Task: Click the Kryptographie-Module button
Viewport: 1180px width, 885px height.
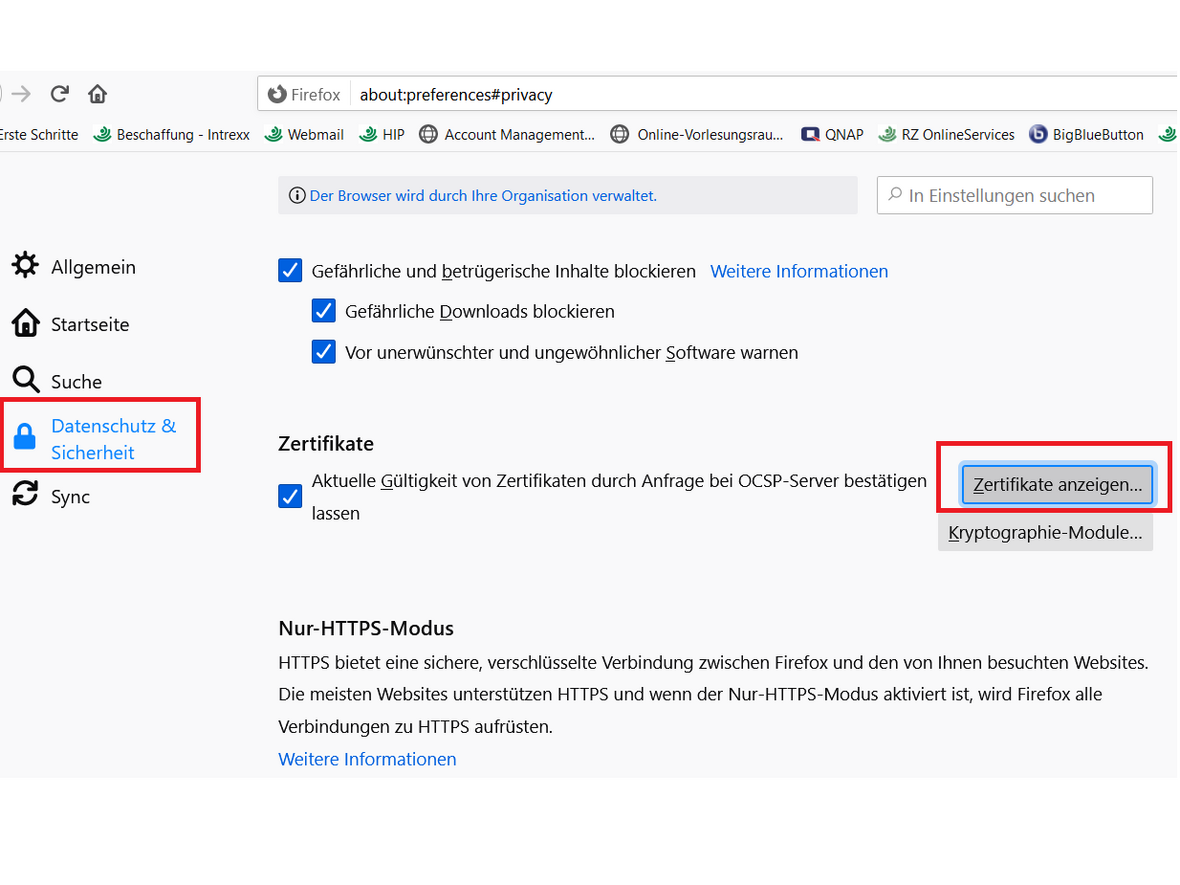Action: click(x=1045, y=532)
